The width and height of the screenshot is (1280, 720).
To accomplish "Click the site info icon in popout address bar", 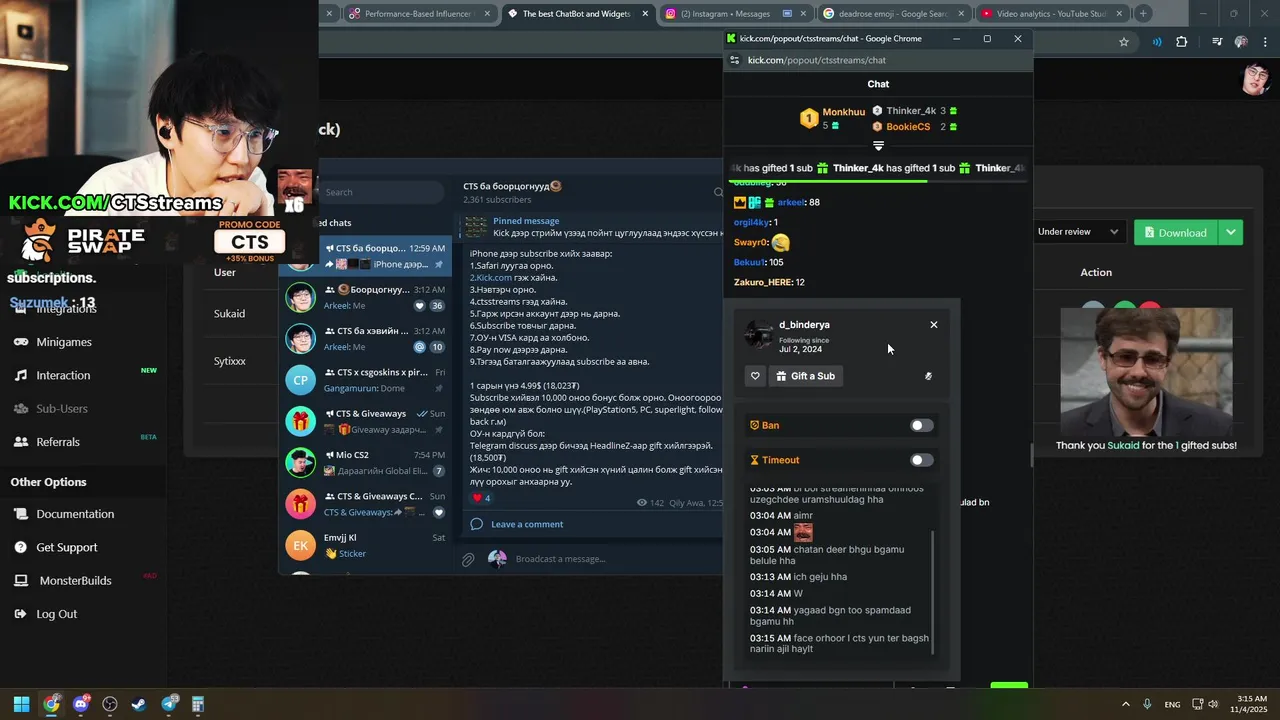I will click(735, 60).
